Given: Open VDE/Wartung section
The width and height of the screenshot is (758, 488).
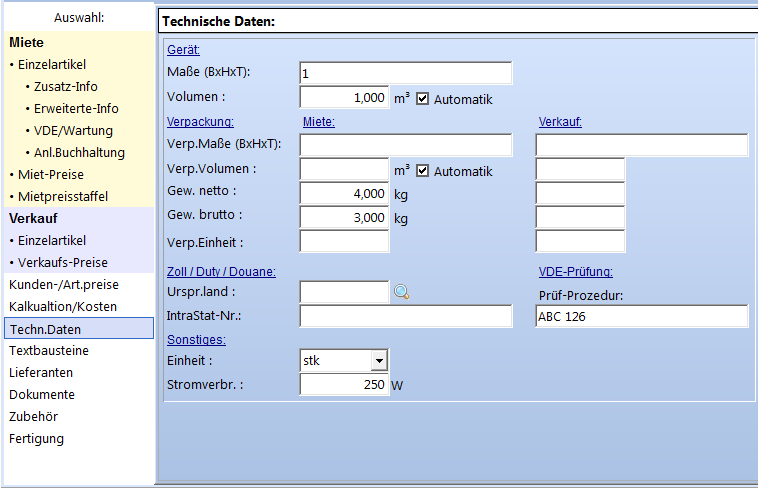Looking at the screenshot, I should (73, 131).
